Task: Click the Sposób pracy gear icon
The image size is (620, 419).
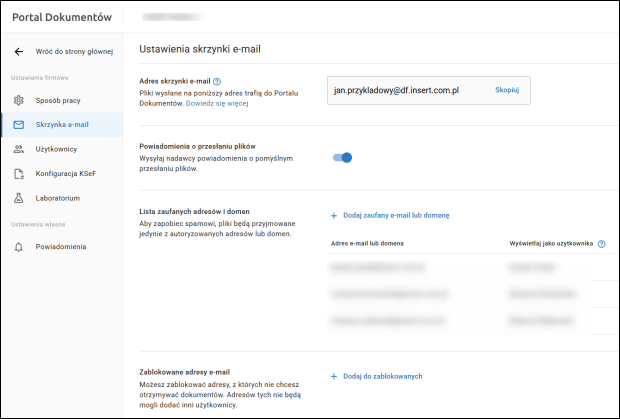Action: [x=18, y=100]
